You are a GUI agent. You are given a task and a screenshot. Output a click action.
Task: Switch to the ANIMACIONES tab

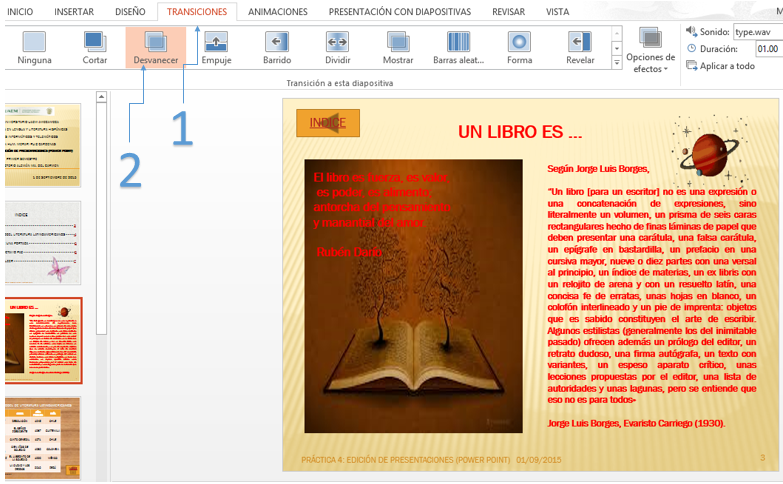tap(278, 12)
